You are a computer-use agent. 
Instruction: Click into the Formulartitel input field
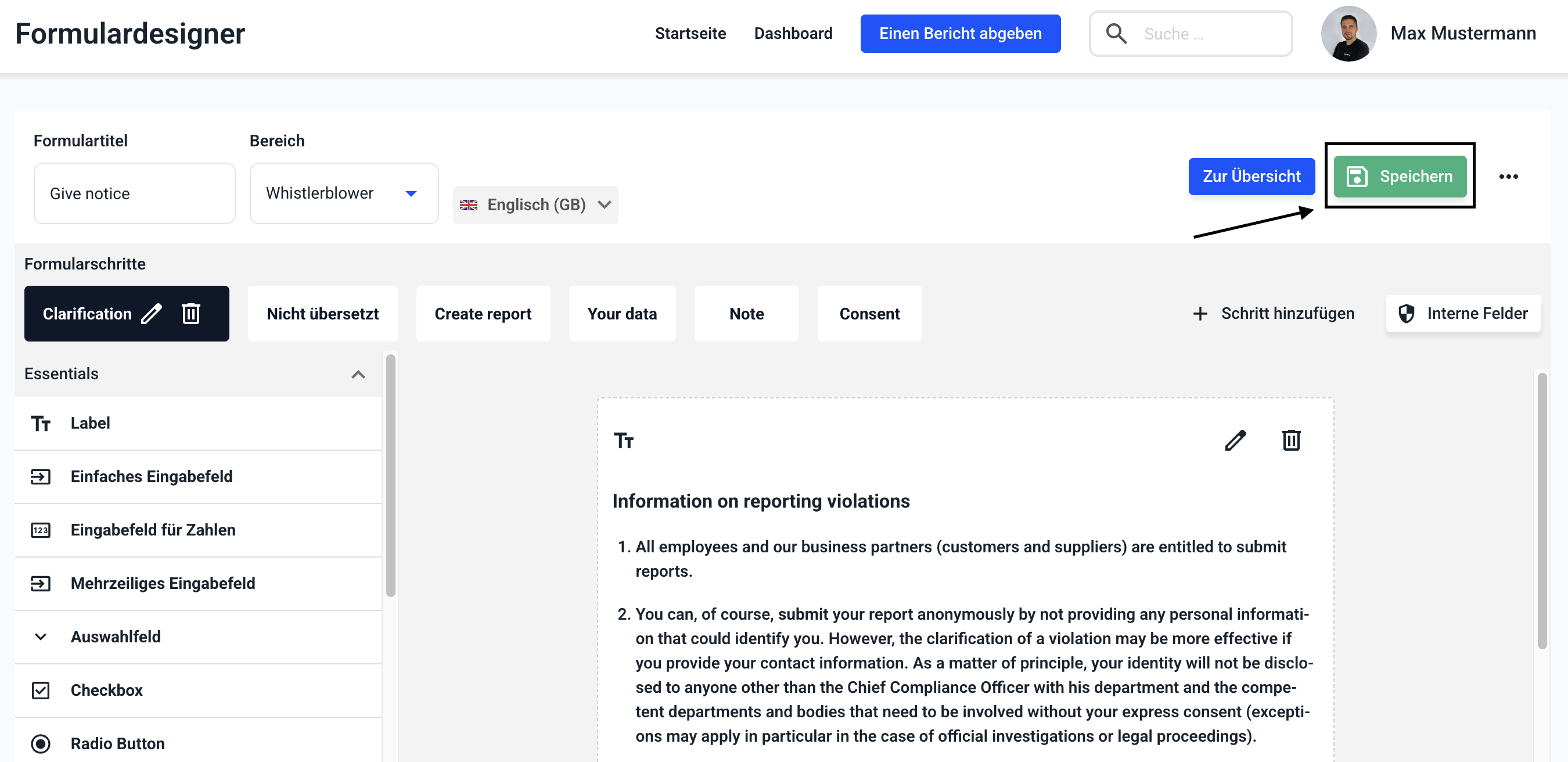click(134, 193)
